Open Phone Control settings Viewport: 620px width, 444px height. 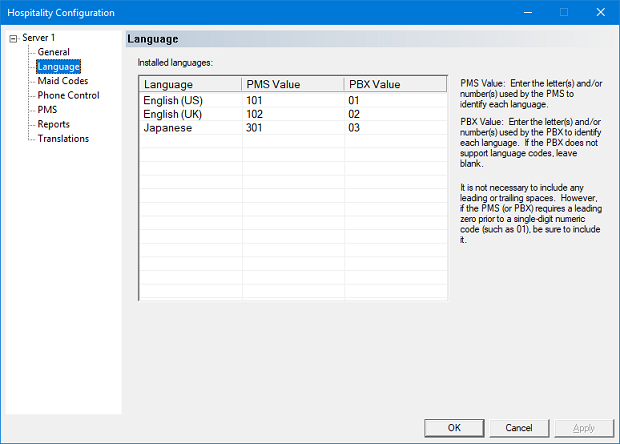tap(68, 95)
